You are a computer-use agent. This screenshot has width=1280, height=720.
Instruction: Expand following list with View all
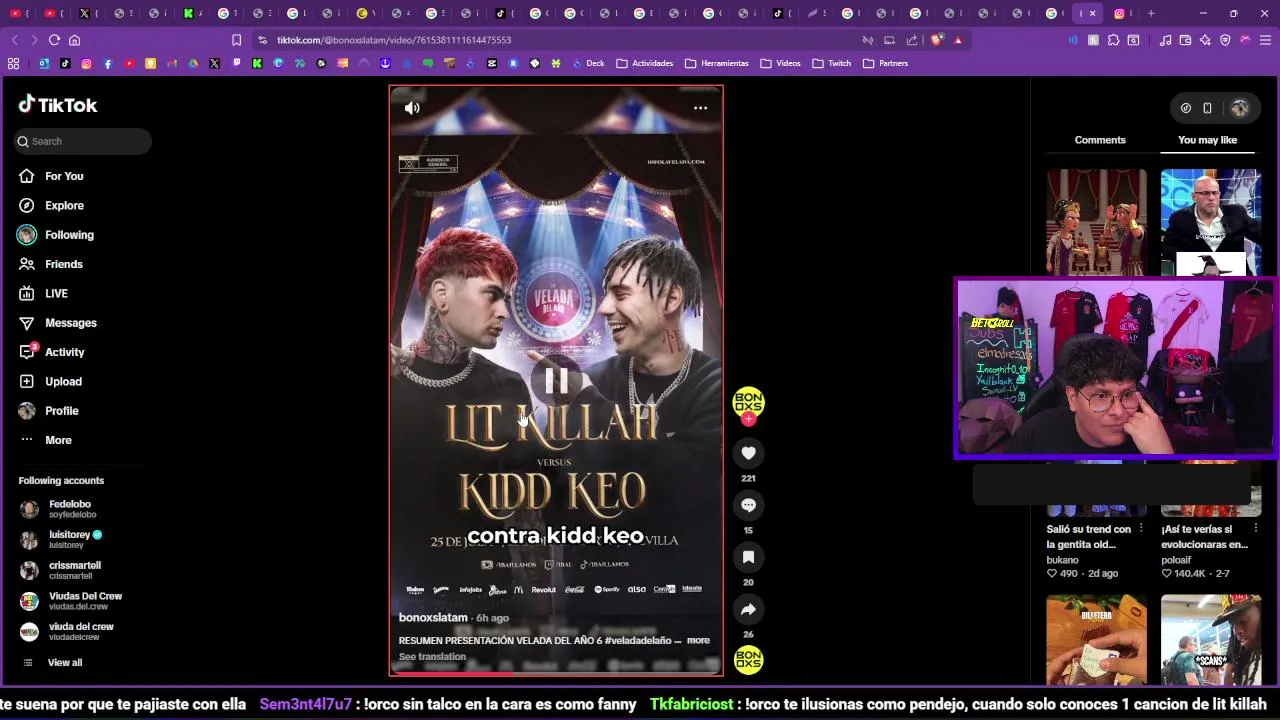coord(65,662)
